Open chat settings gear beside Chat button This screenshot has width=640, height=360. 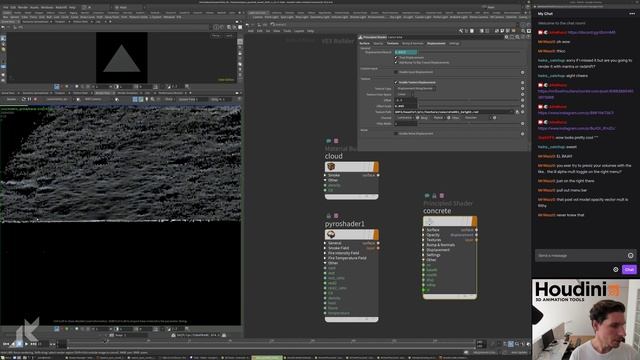pos(616,269)
